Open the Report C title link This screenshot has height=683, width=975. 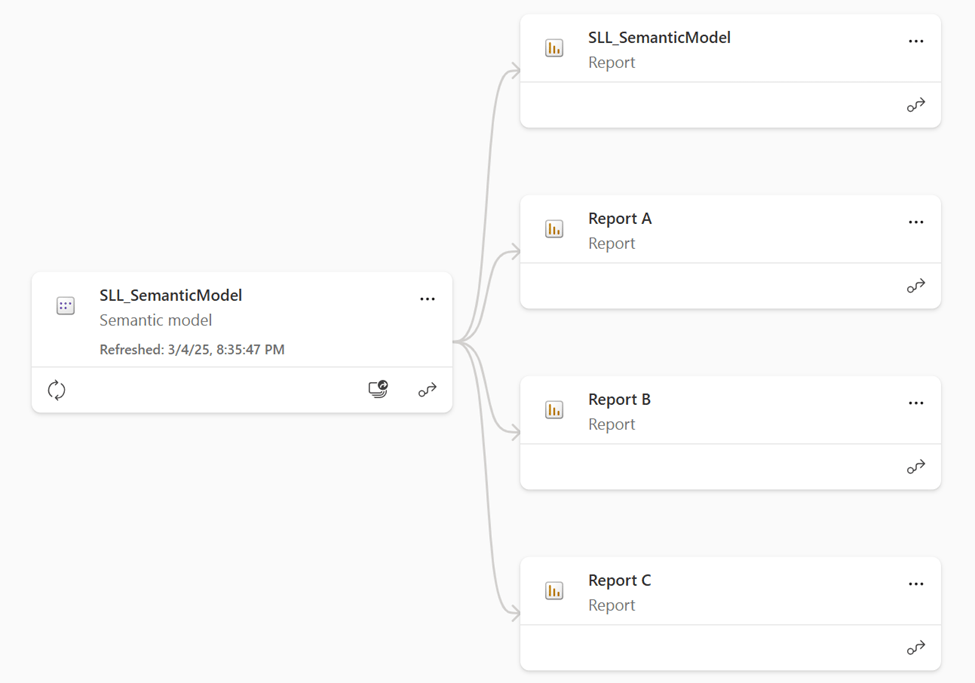pyautogui.click(x=619, y=581)
